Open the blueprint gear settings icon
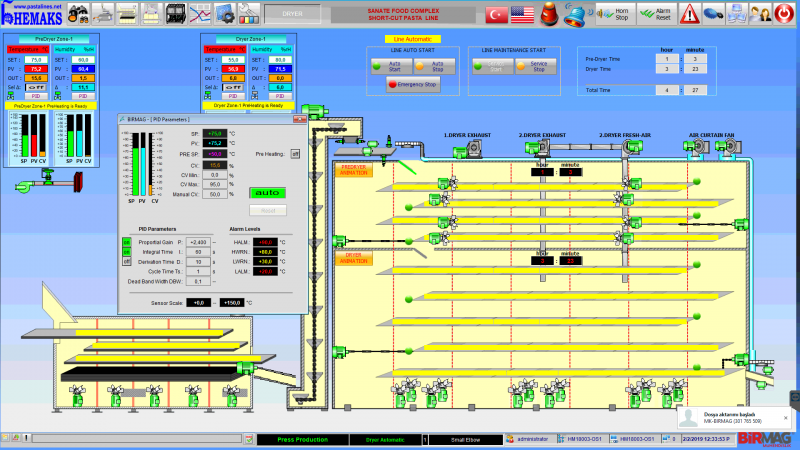This screenshot has width=800, height=450. click(x=224, y=14)
